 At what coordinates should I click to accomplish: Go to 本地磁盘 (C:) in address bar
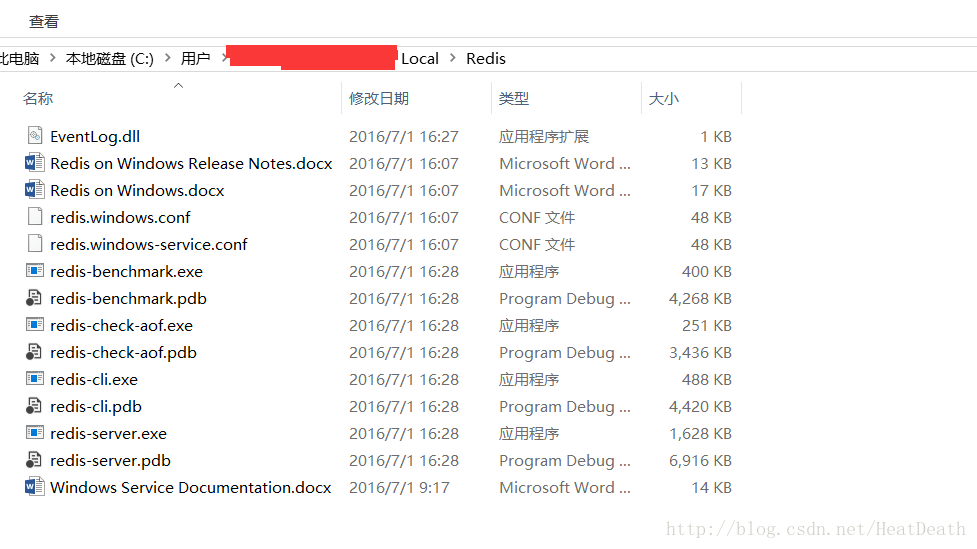[110, 59]
